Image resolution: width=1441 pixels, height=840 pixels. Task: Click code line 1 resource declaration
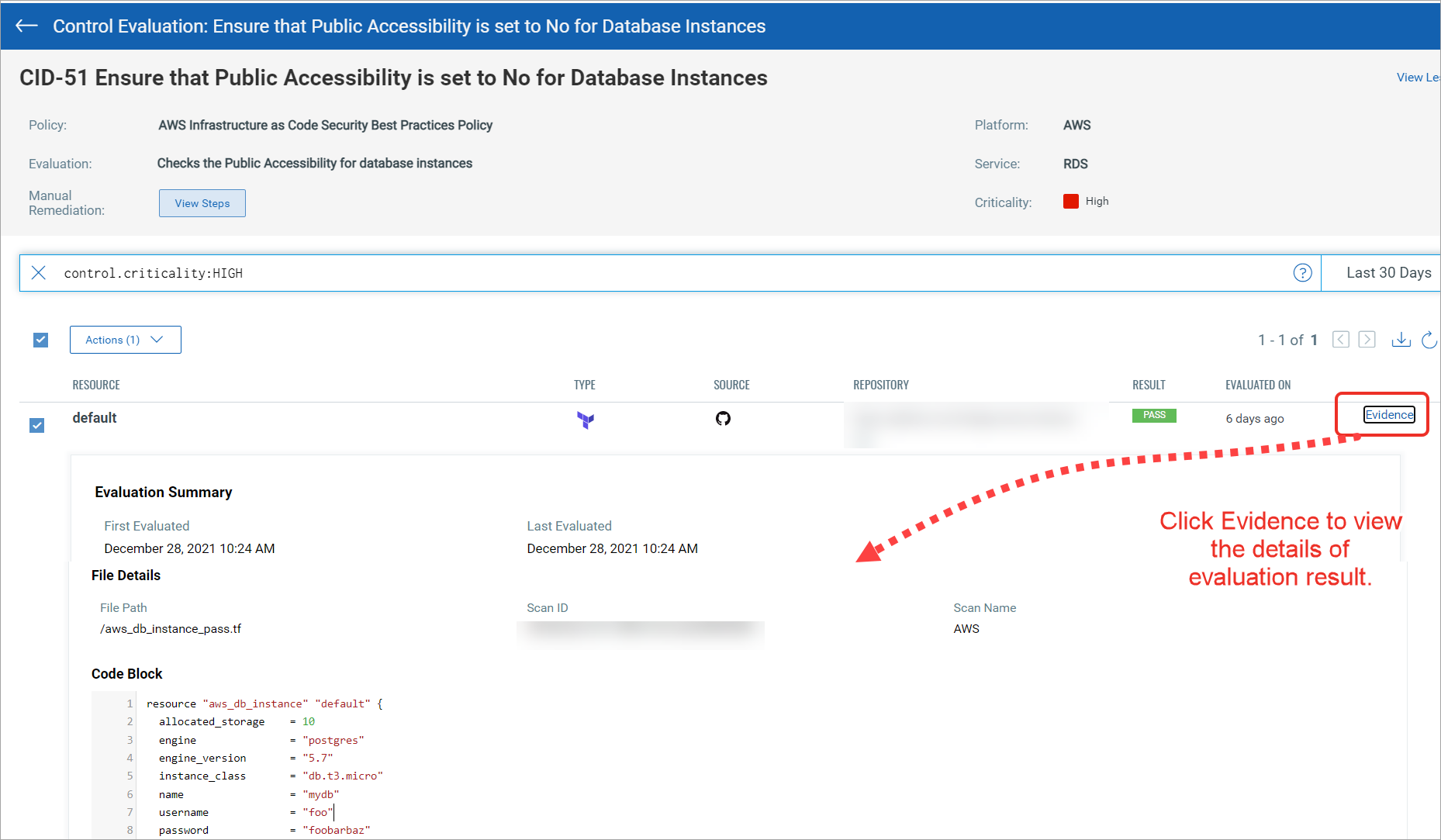tap(264, 703)
